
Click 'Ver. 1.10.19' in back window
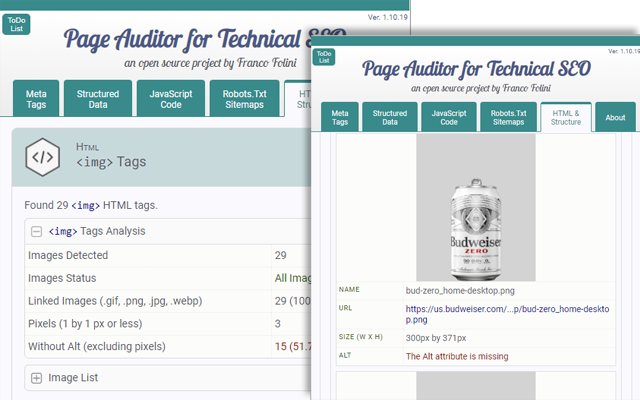pos(387,17)
